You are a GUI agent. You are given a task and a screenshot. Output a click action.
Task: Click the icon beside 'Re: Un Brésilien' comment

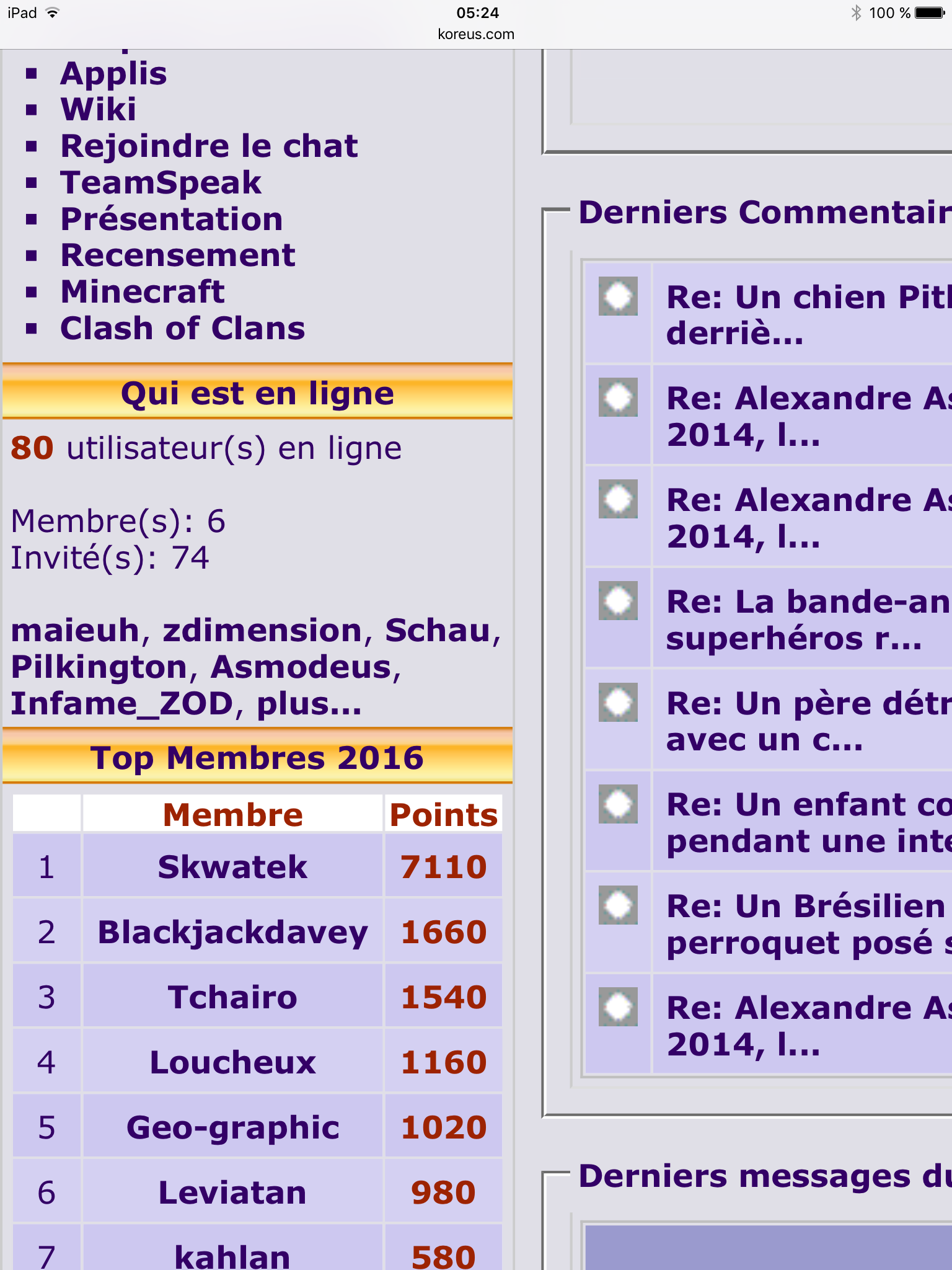tap(618, 905)
